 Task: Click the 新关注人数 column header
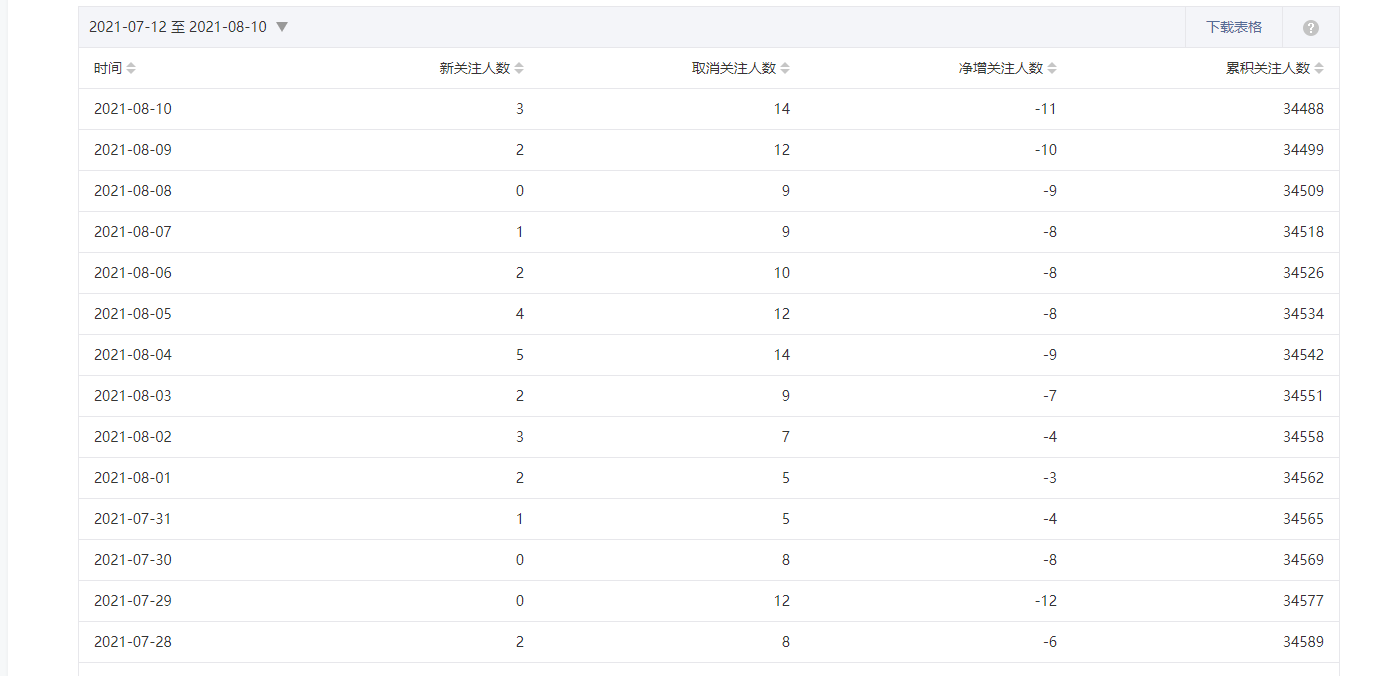(475, 69)
